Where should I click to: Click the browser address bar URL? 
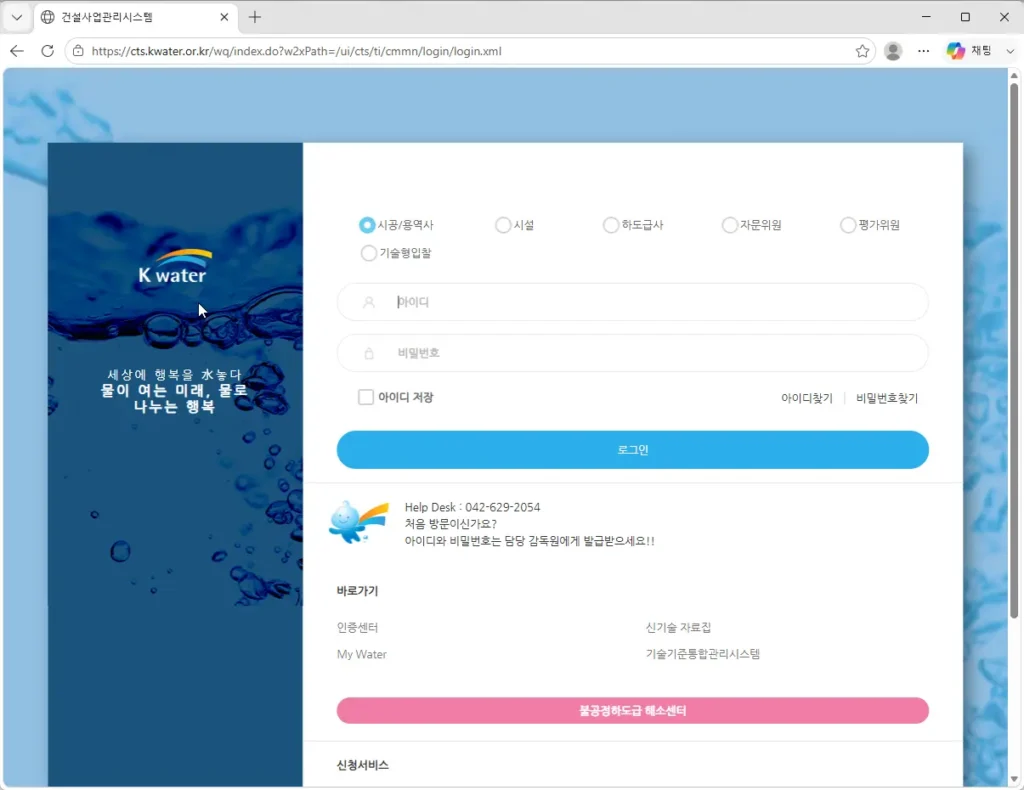(296, 51)
